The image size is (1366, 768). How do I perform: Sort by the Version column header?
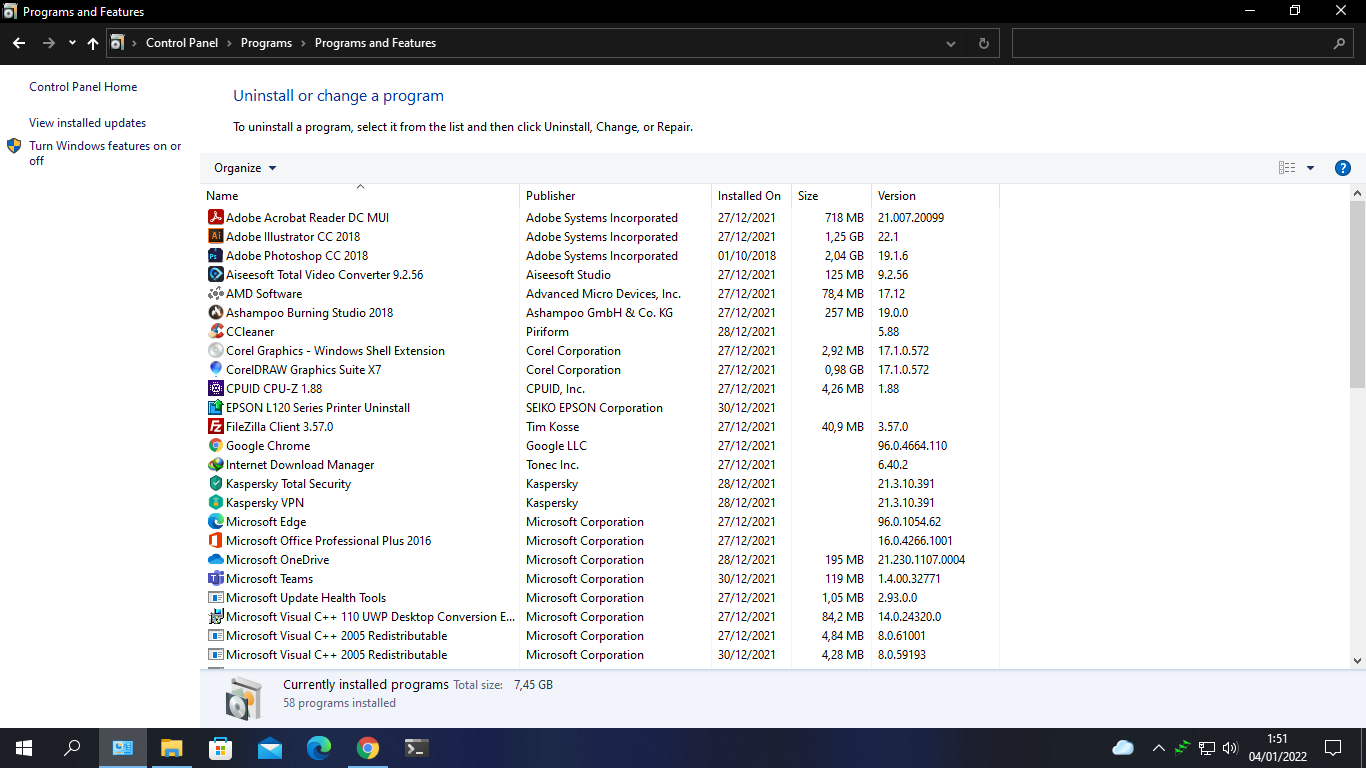tap(935, 195)
